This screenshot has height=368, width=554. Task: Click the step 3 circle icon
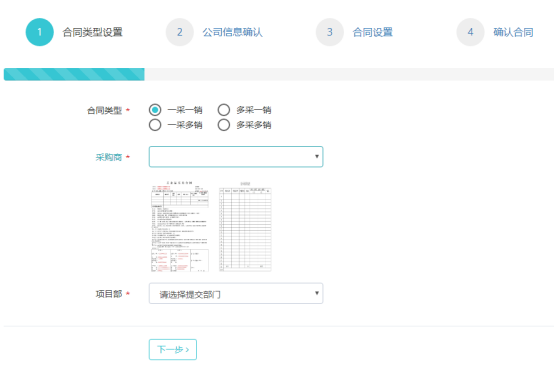point(330,32)
